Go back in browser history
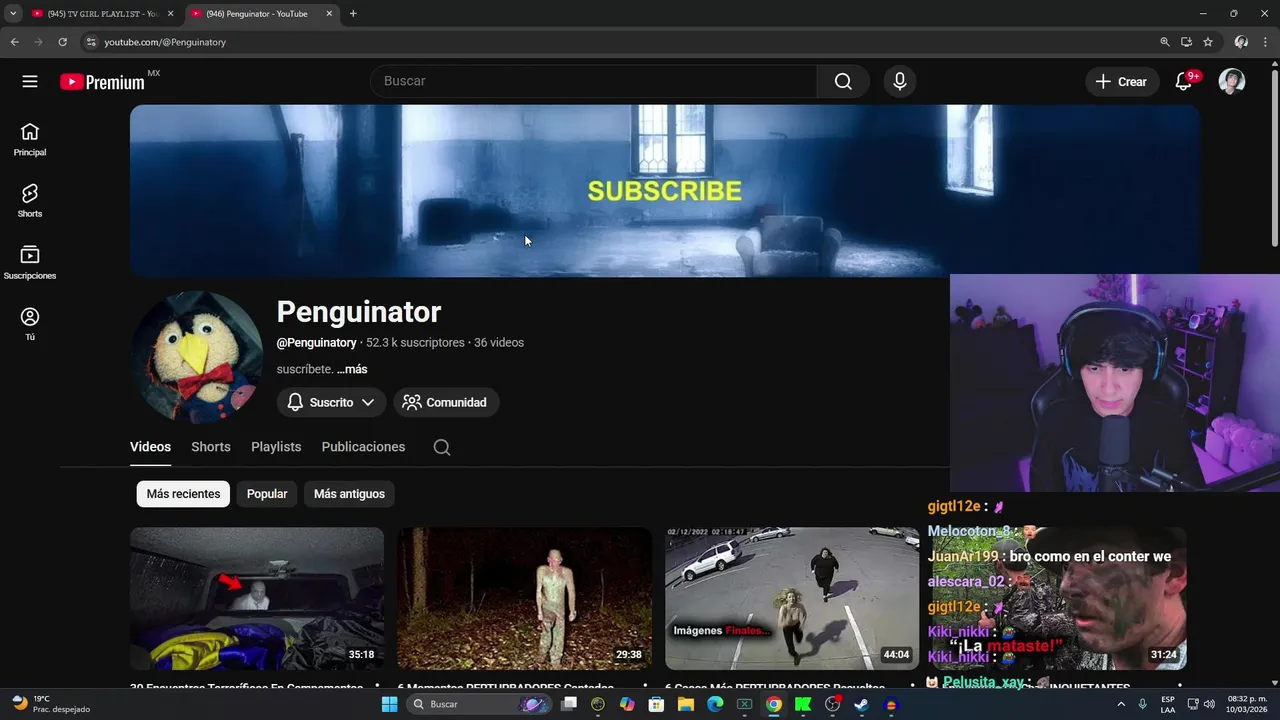Viewport: 1280px width, 720px height. click(x=14, y=42)
